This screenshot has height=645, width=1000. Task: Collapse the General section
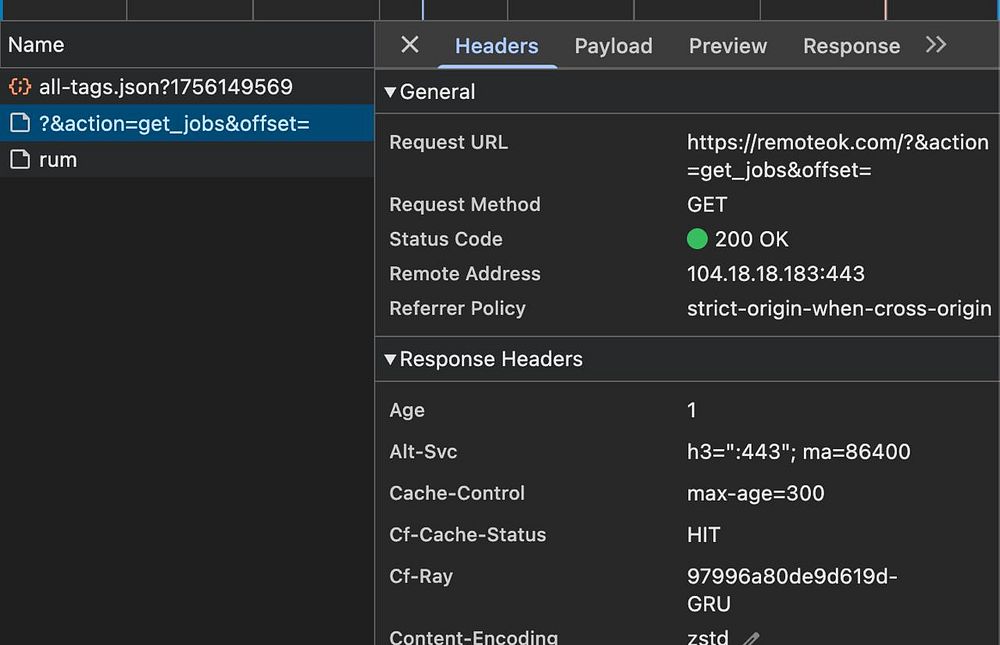pos(391,92)
